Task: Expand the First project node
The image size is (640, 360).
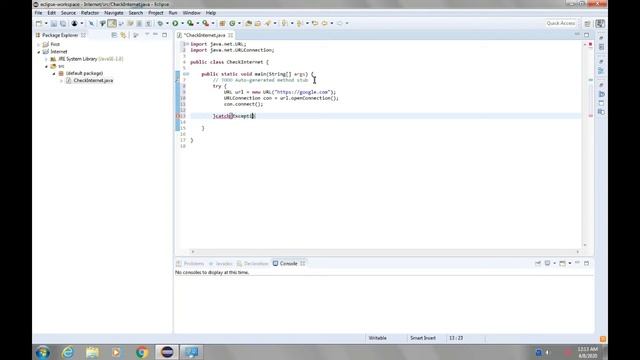Action: [x=39, y=44]
